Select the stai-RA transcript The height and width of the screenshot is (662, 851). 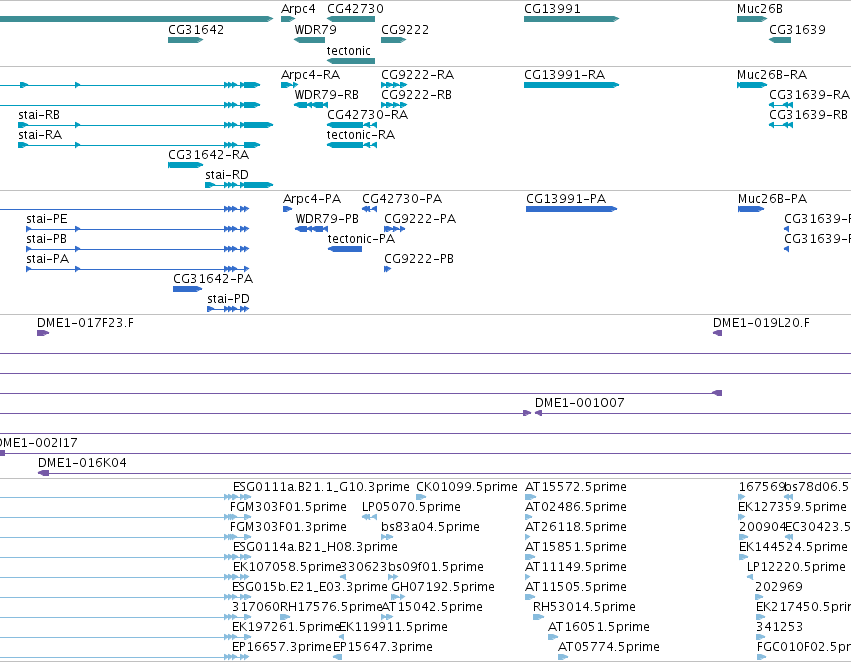pos(139,145)
